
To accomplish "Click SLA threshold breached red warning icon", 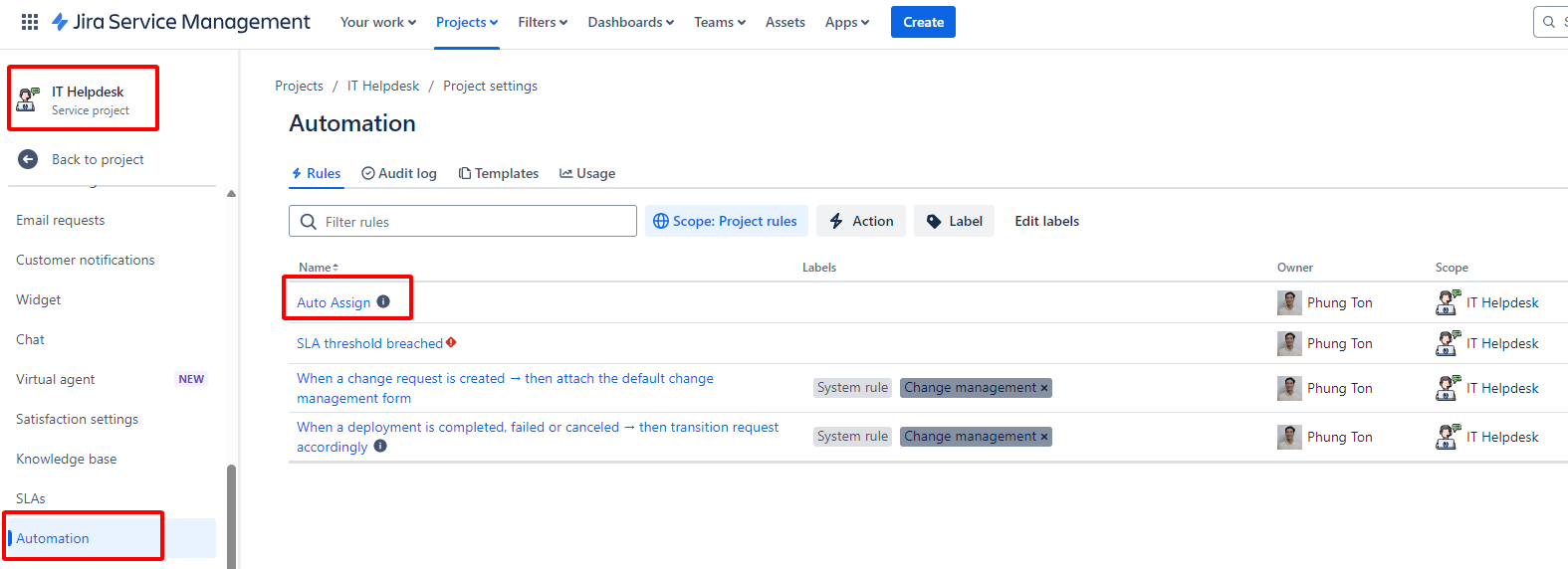I will pyautogui.click(x=451, y=342).
